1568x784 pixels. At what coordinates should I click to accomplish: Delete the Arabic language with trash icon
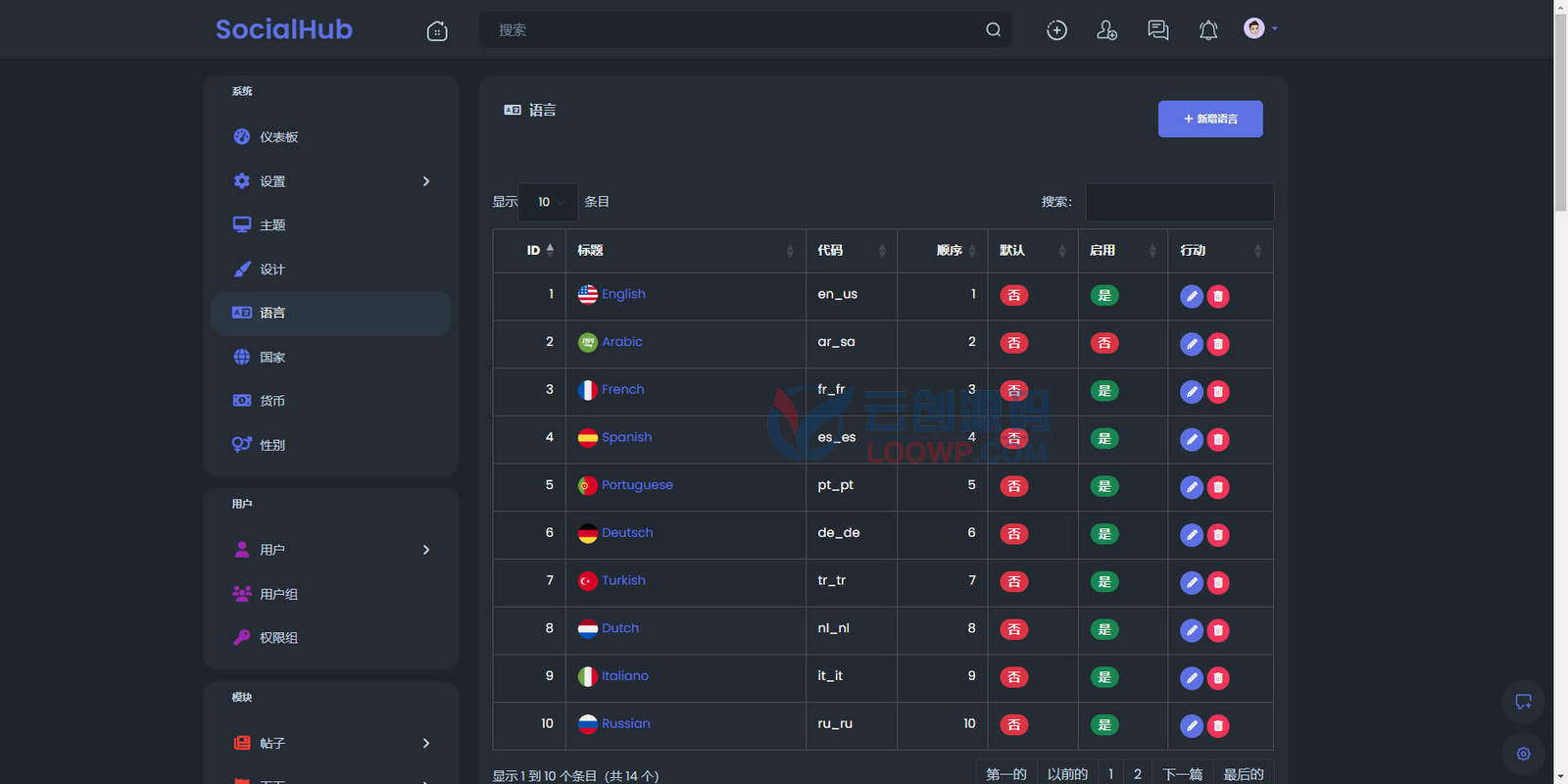click(x=1218, y=344)
